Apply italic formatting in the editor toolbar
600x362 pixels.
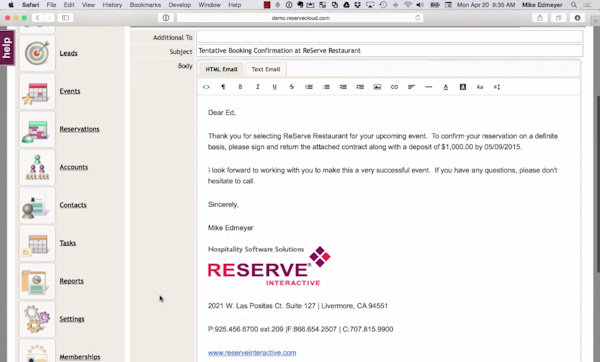pyautogui.click(x=258, y=87)
